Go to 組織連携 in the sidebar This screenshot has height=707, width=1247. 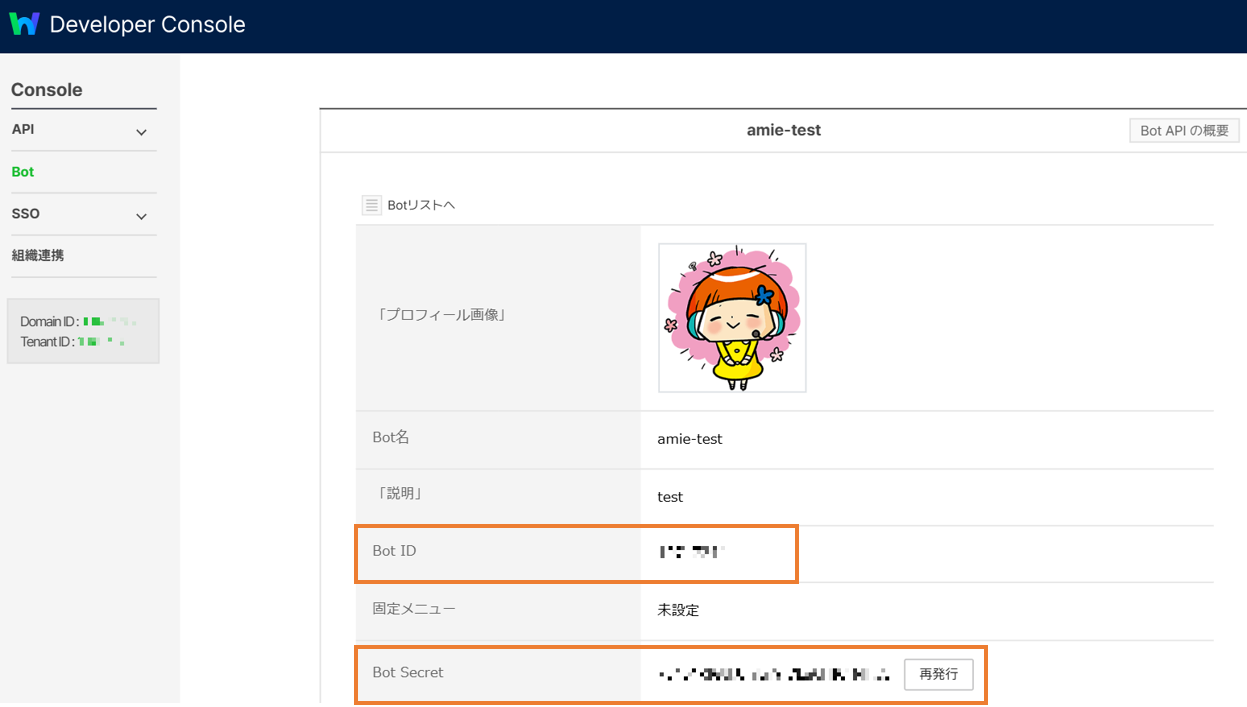[38, 256]
